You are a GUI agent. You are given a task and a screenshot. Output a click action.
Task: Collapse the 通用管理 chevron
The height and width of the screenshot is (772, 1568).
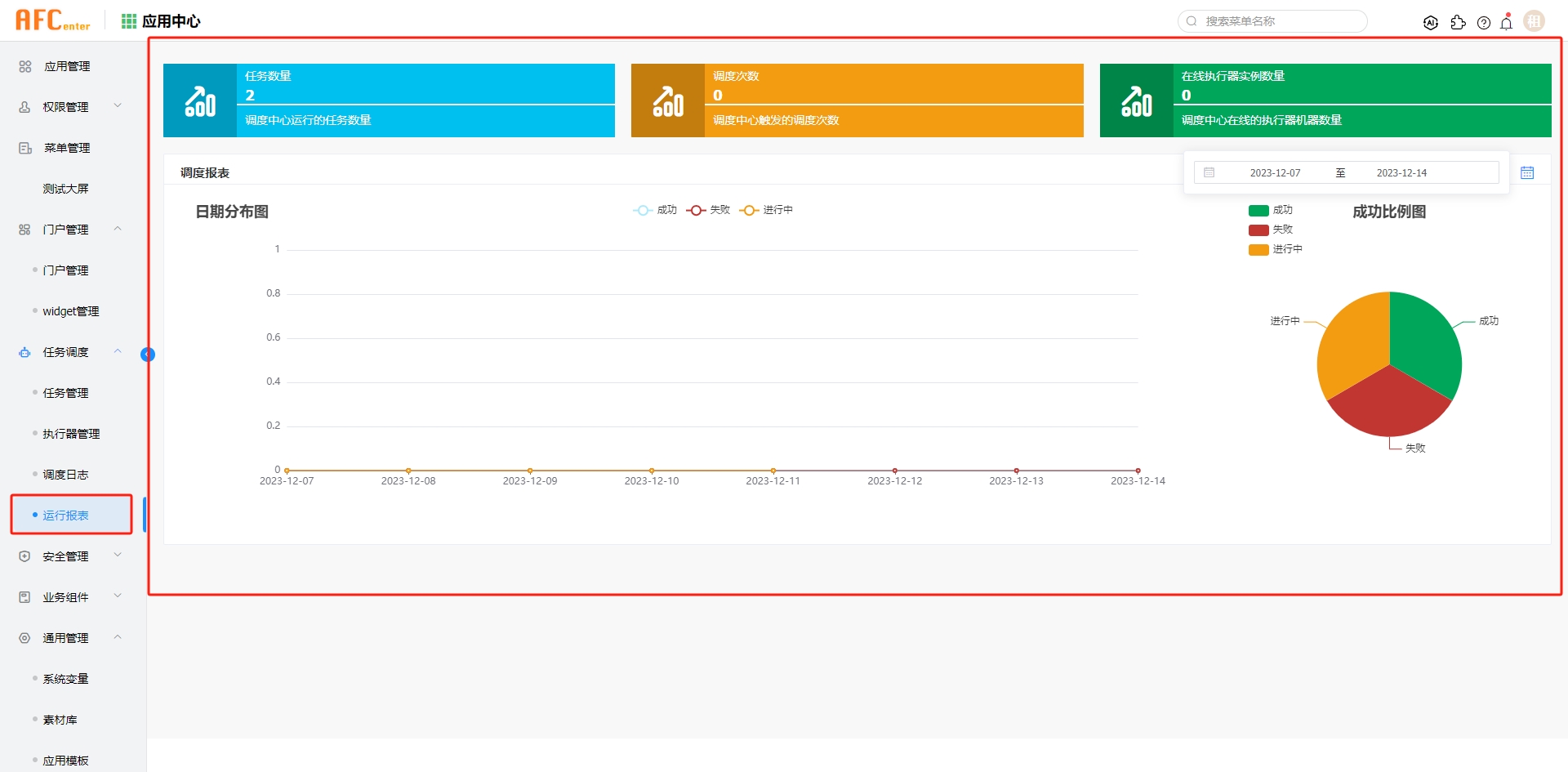click(x=118, y=636)
